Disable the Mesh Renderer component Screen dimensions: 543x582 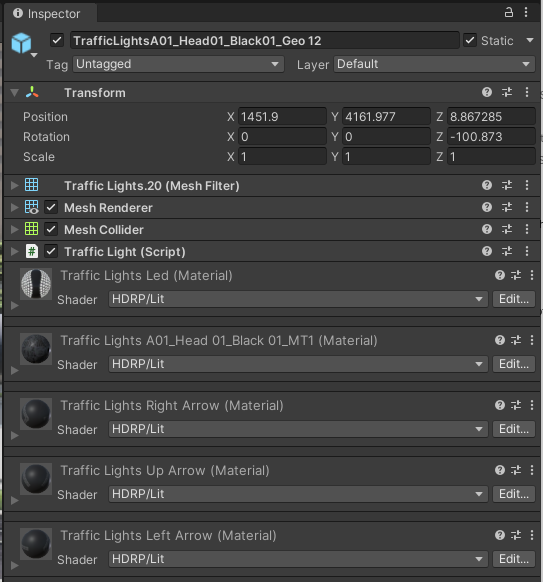[51, 207]
